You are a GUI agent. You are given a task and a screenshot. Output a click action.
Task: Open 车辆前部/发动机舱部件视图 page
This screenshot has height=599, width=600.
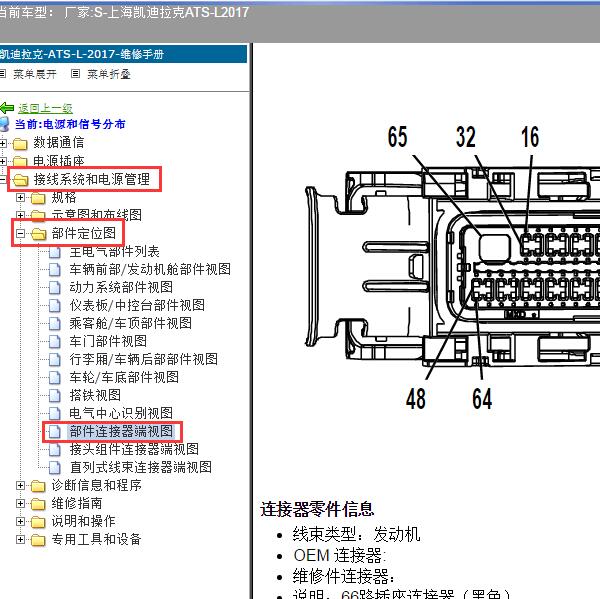(x=150, y=269)
